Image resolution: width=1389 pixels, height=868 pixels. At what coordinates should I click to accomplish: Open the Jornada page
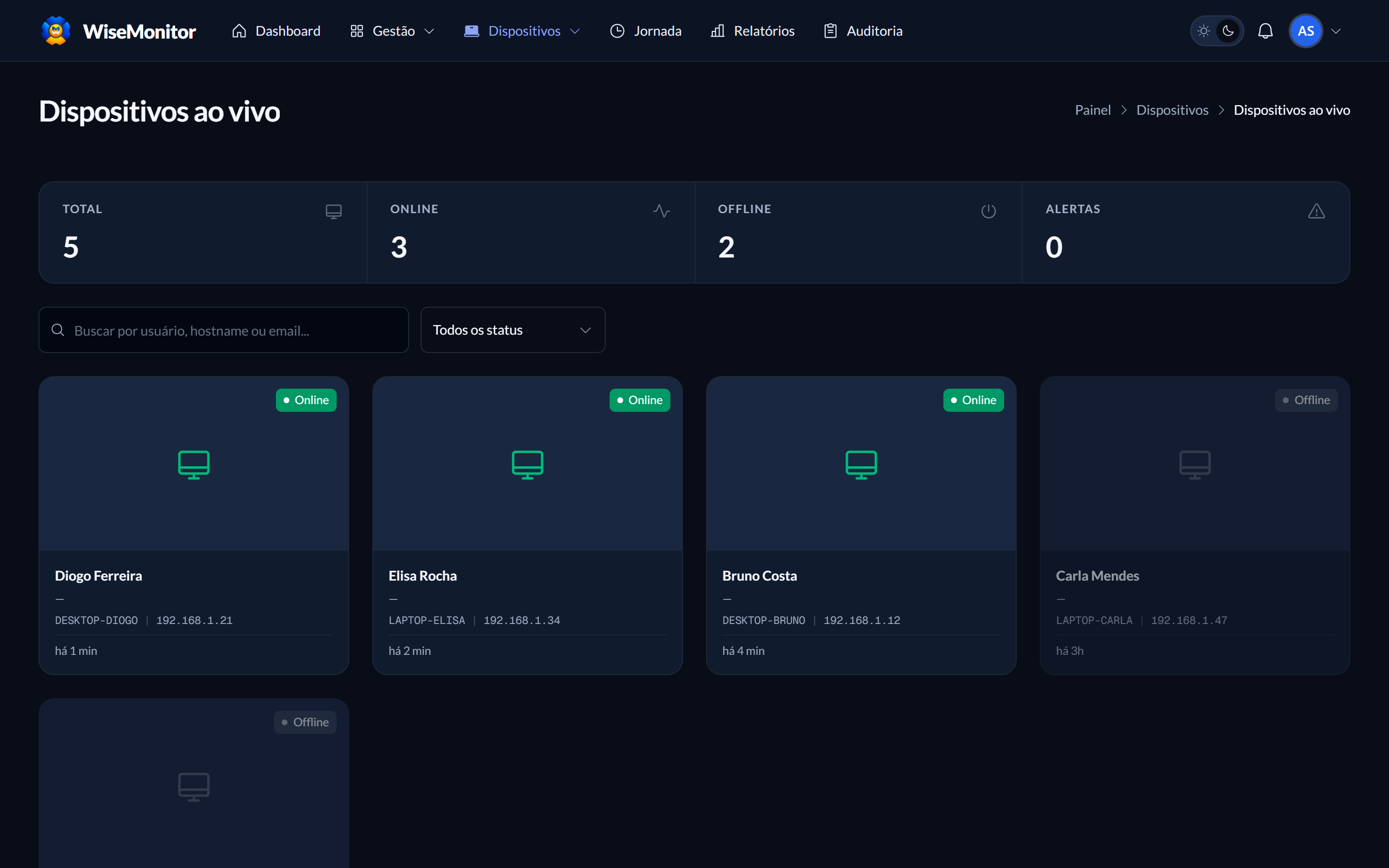[646, 31]
